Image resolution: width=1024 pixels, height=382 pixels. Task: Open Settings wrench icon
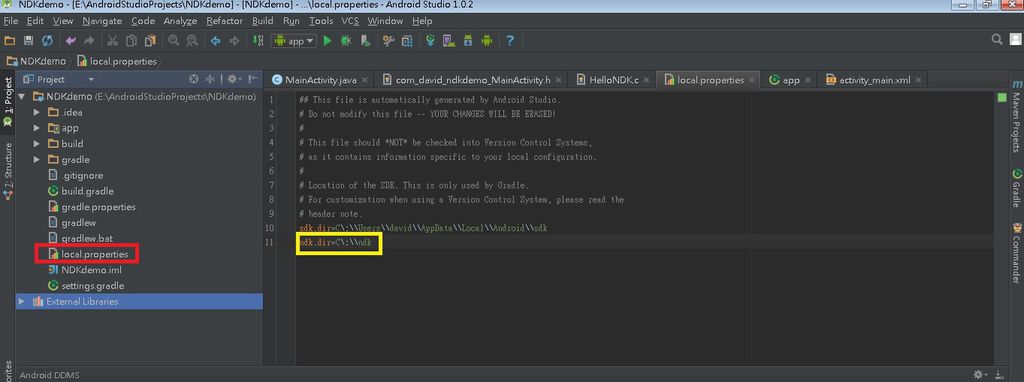(389, 40)
